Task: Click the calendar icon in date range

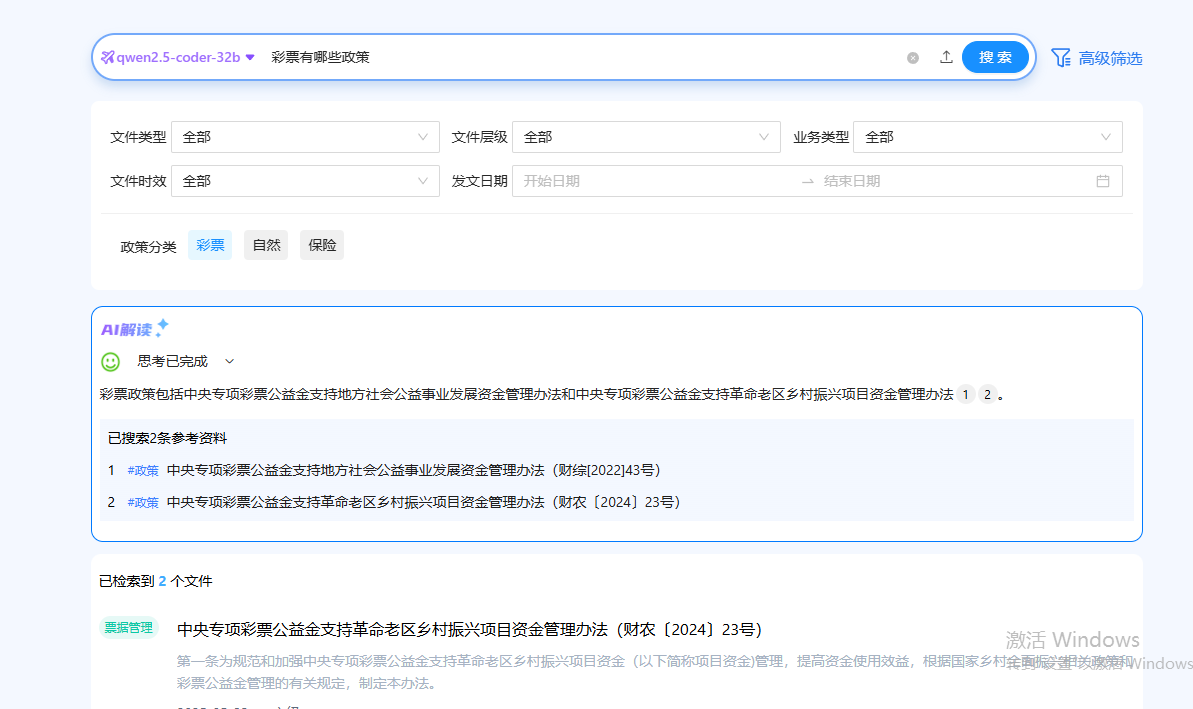Action: pyautogui.click(x=1103, y=181)
